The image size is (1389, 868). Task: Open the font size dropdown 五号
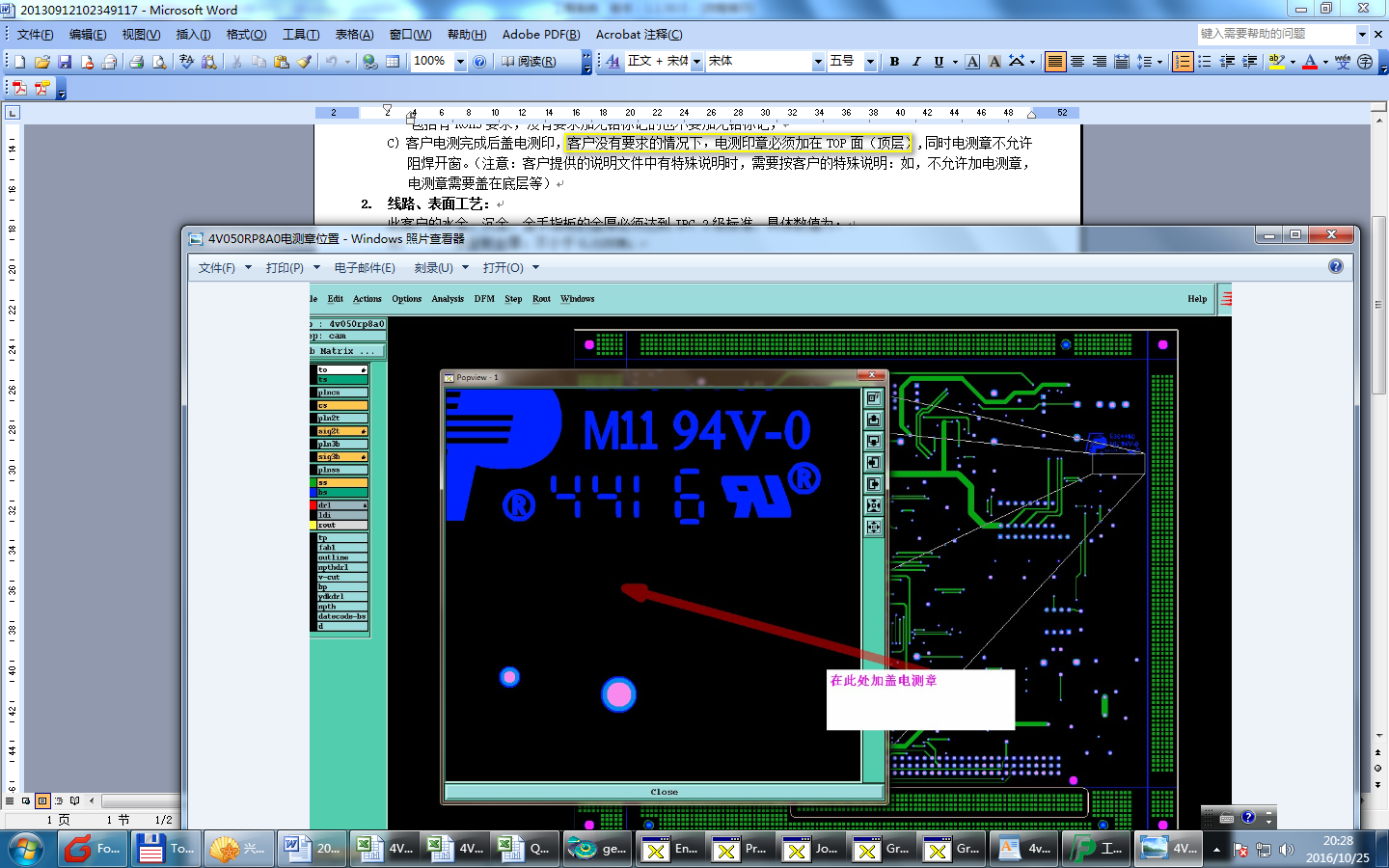pos(870,62)
